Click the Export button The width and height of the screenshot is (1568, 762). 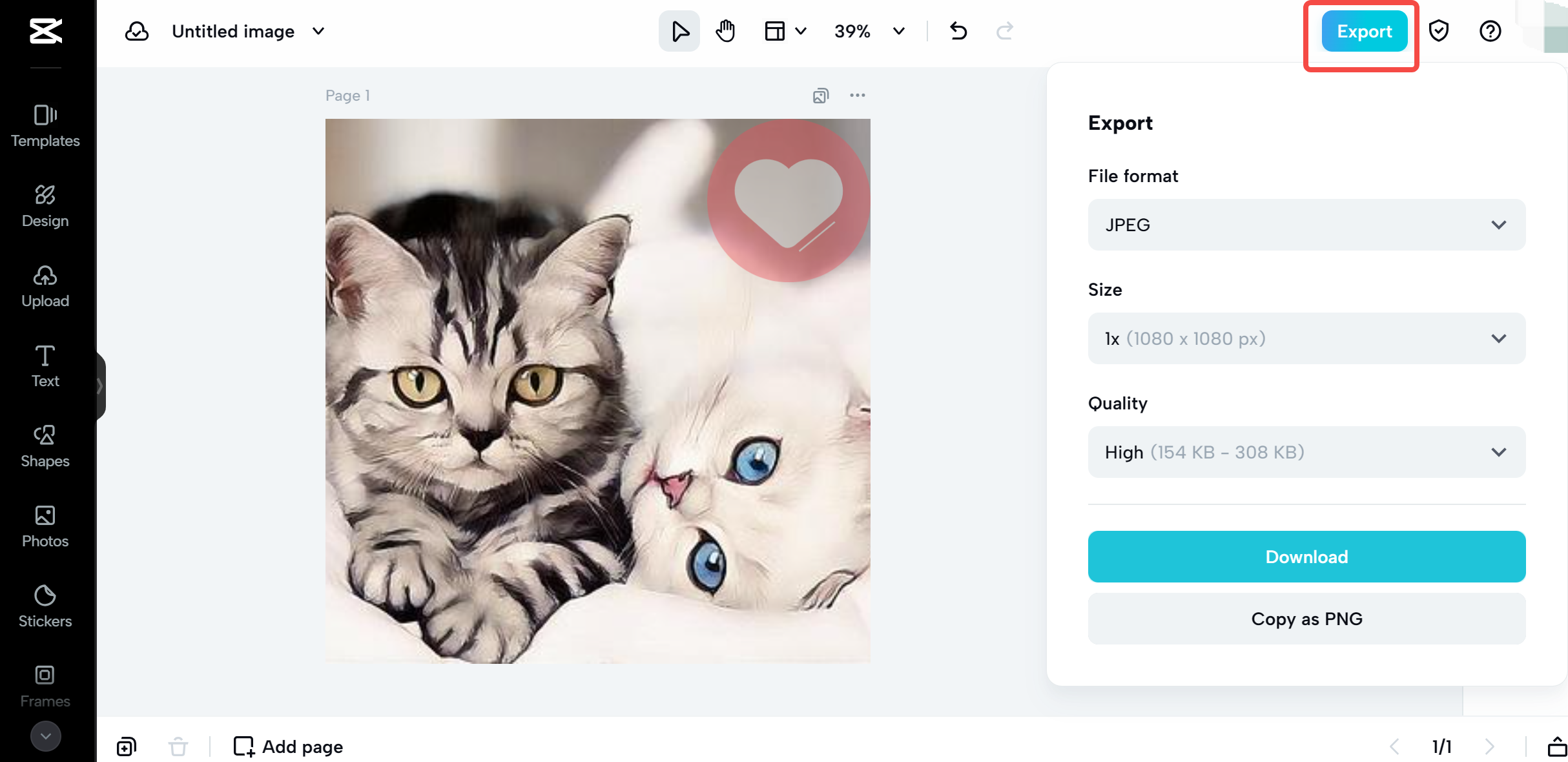click(x=1362, y=30)
